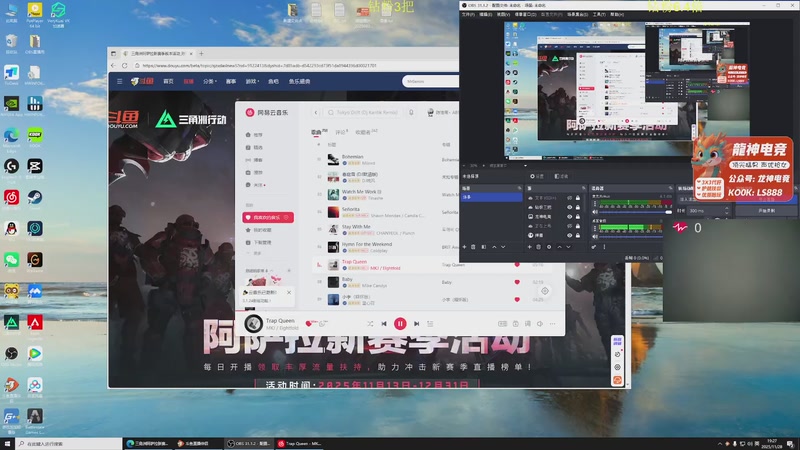Open the Trap Queen album cover in player bar

click(x=254, y=323)
